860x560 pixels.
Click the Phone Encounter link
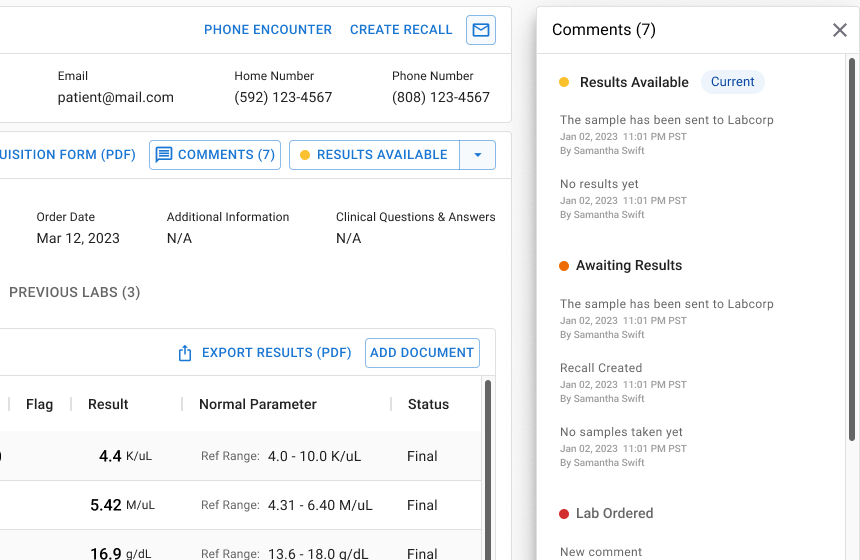268,30
